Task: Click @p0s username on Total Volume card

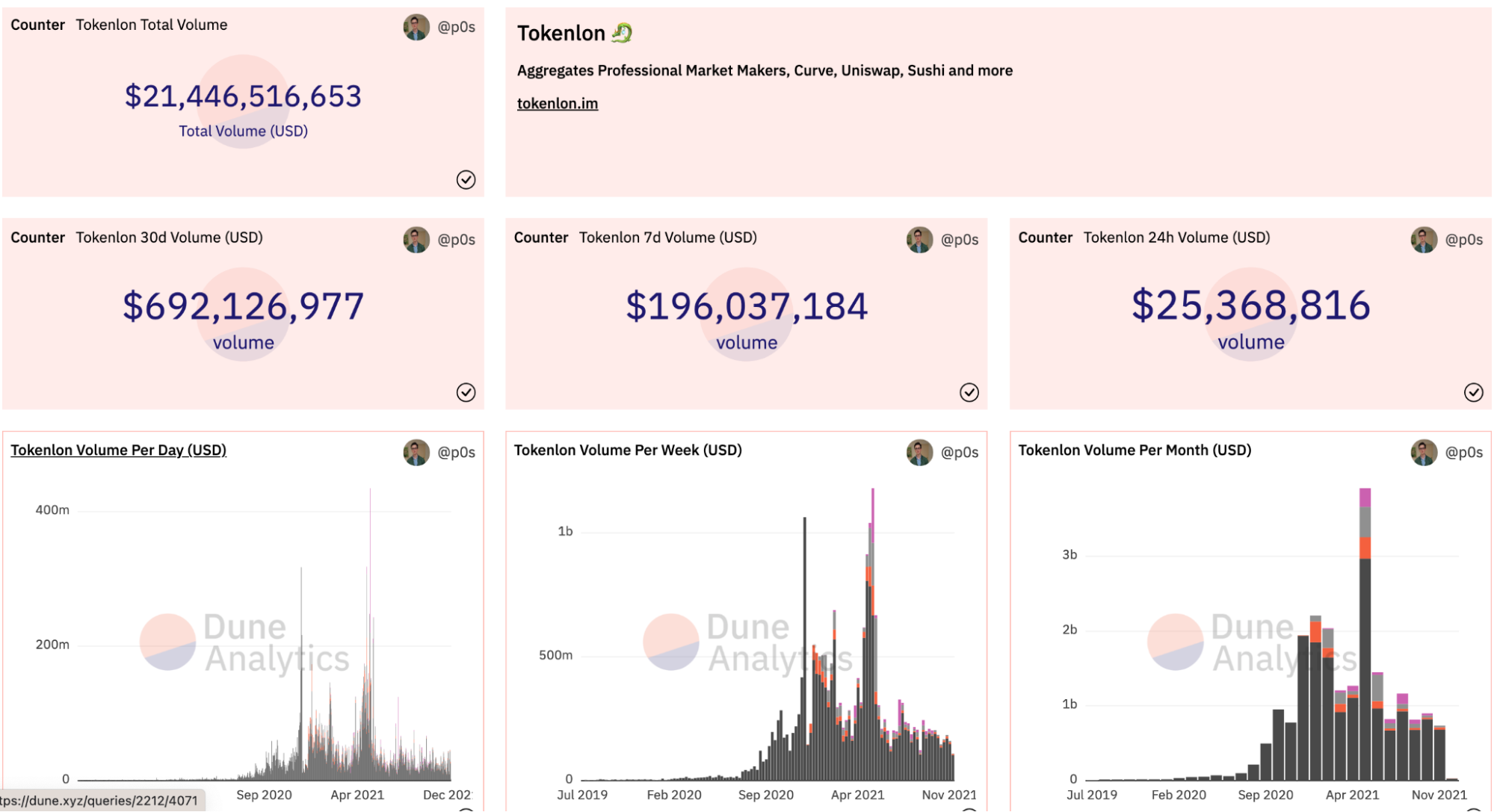Action: [457, 27]
